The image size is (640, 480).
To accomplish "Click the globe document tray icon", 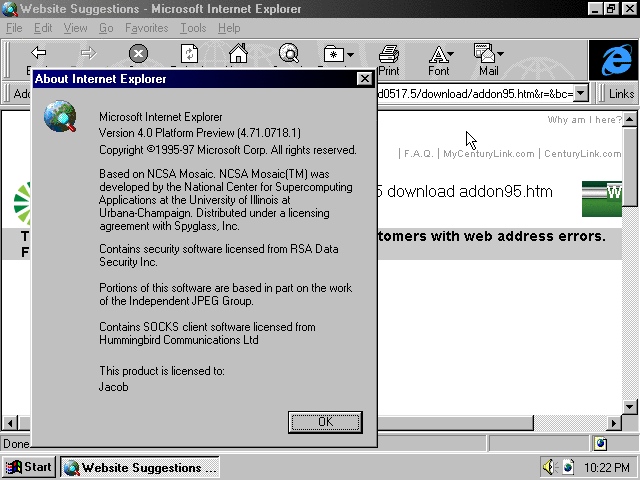I will tap(568, 467).
